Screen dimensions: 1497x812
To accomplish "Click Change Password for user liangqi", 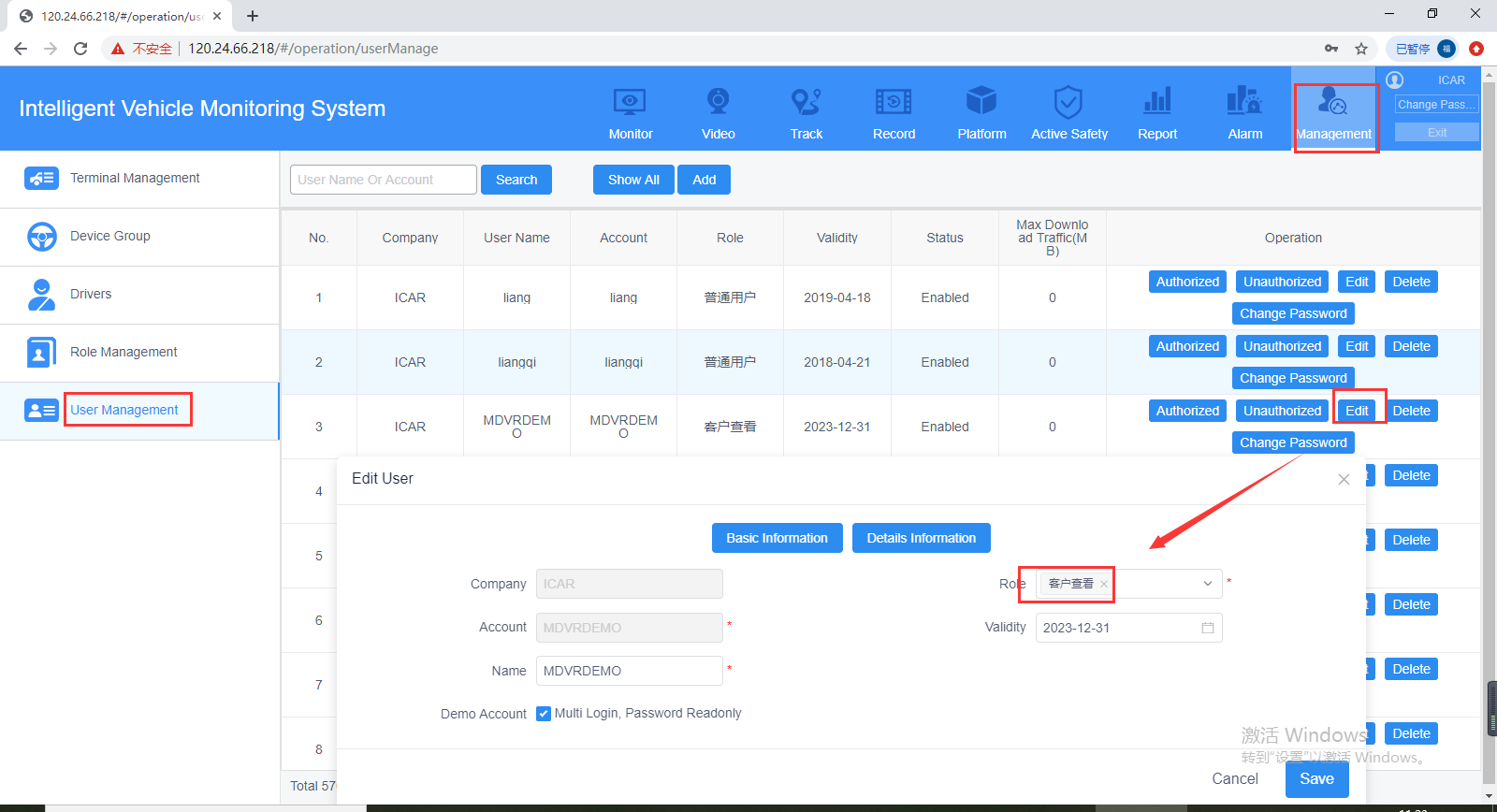I will coord(1293,378).
